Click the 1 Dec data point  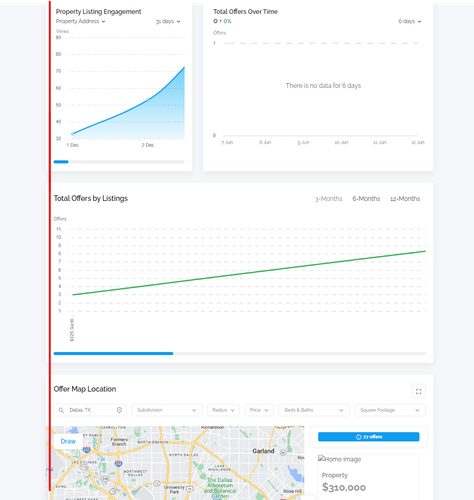pyautogui.click(x=72, y=134)
